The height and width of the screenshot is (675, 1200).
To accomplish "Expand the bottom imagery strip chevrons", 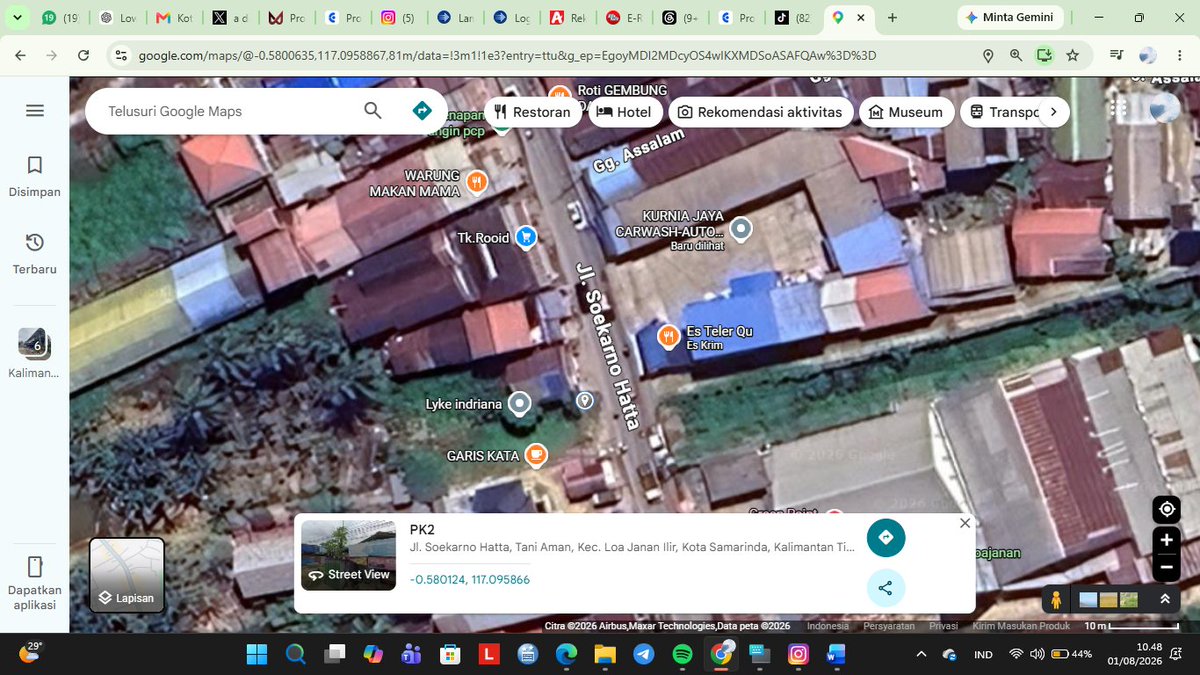I will 1165,600.
